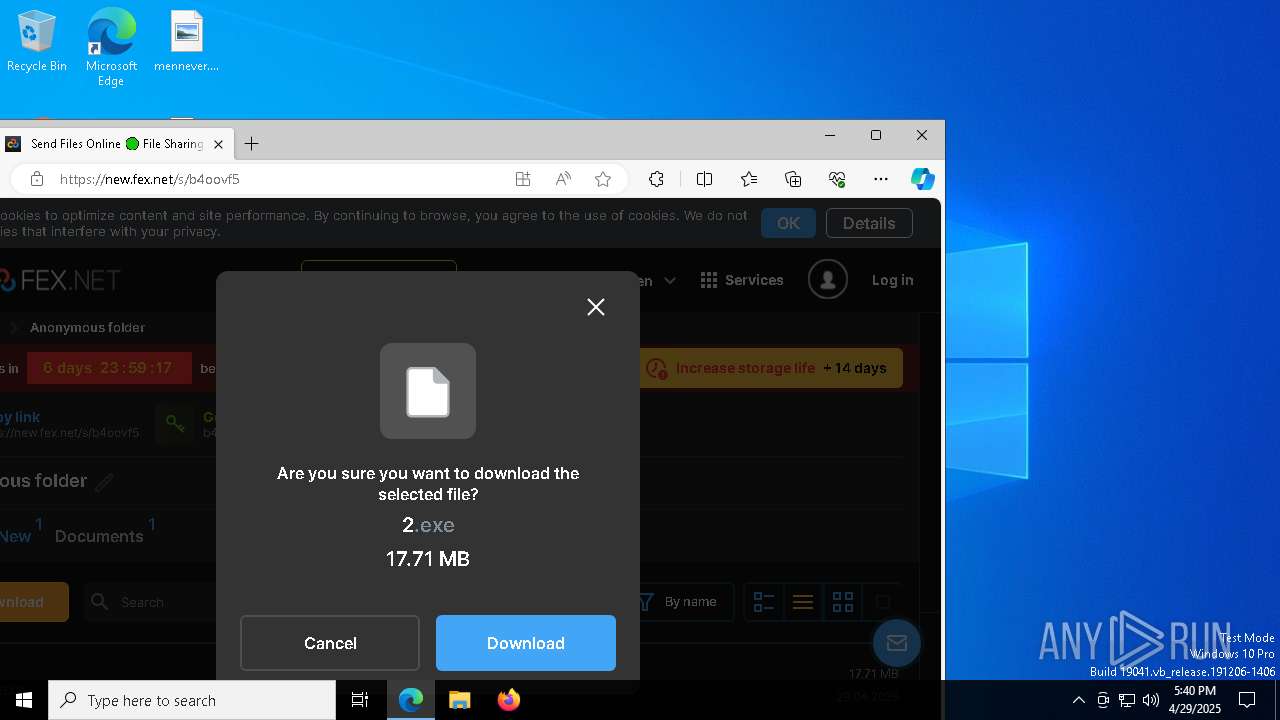Image resolution: width=1280 pixels, height=720 pixels.
Task: Show hidden tray icons chevron
Action: point(1078,700)
